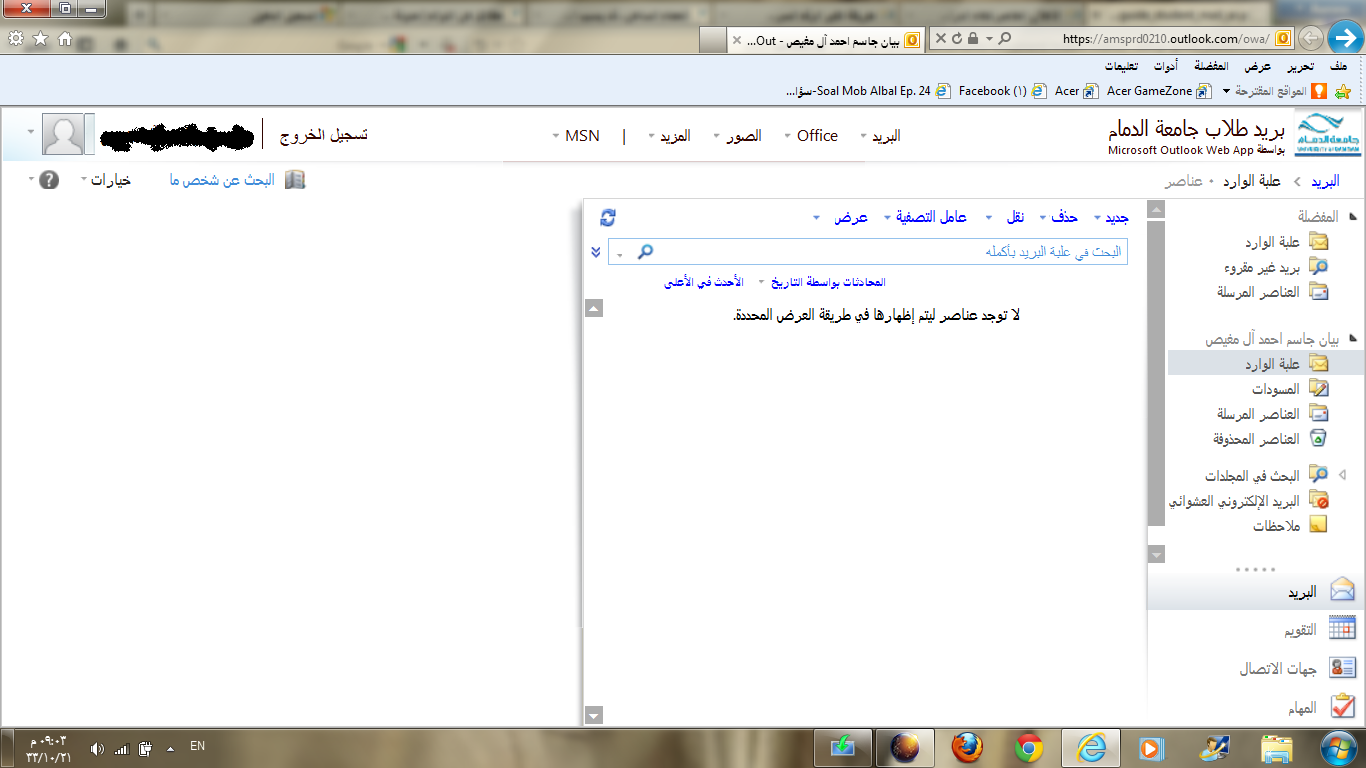Click Find someone (البحث عن شخص ما) link
This screenshot has height=768, width=1366.
click(x=222, y=181)
